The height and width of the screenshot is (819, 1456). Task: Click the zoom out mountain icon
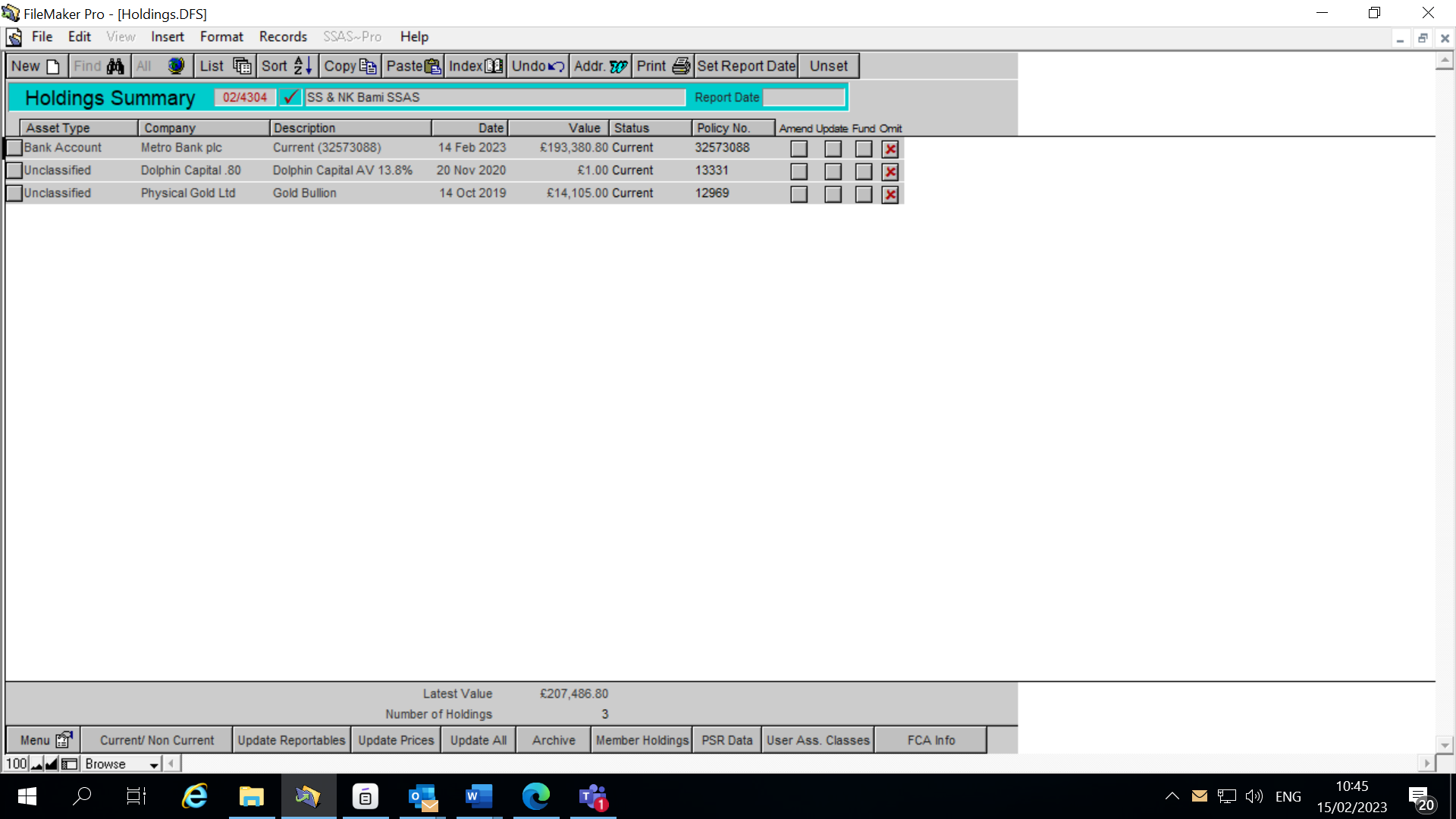[x=36, y=764]
